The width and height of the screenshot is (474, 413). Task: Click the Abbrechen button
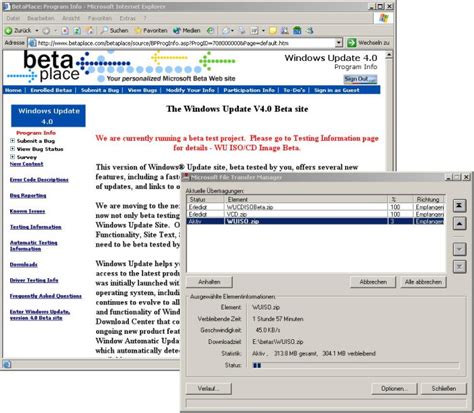[373, 282]
